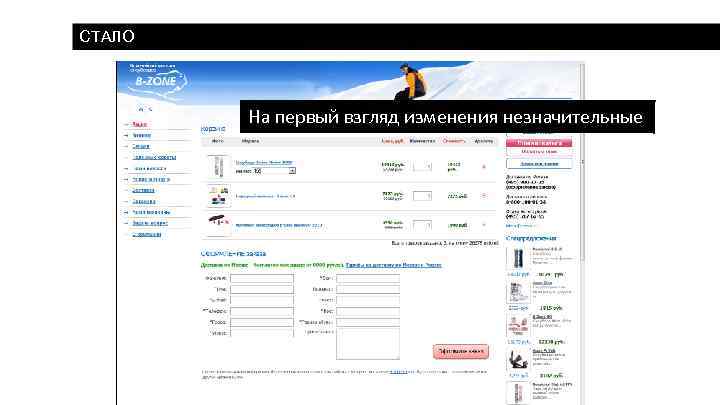
Task: Click the delete icon in second cart row
Action: [x=484, y=196]
